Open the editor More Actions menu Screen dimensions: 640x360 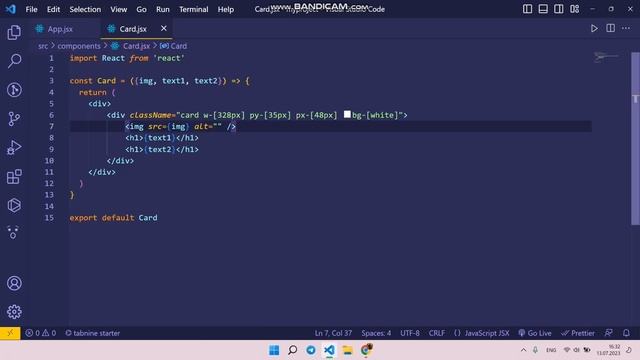(626, 28)
